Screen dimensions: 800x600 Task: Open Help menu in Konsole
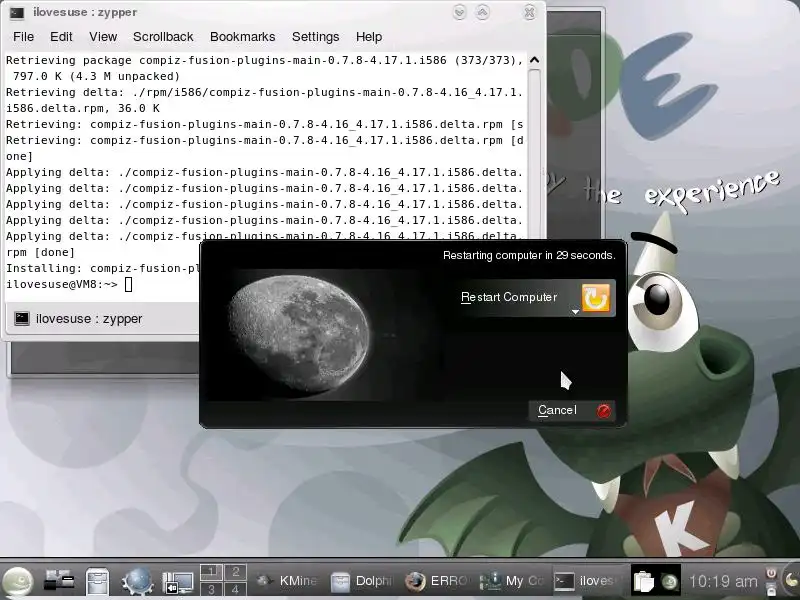click(x=369, y=37)
